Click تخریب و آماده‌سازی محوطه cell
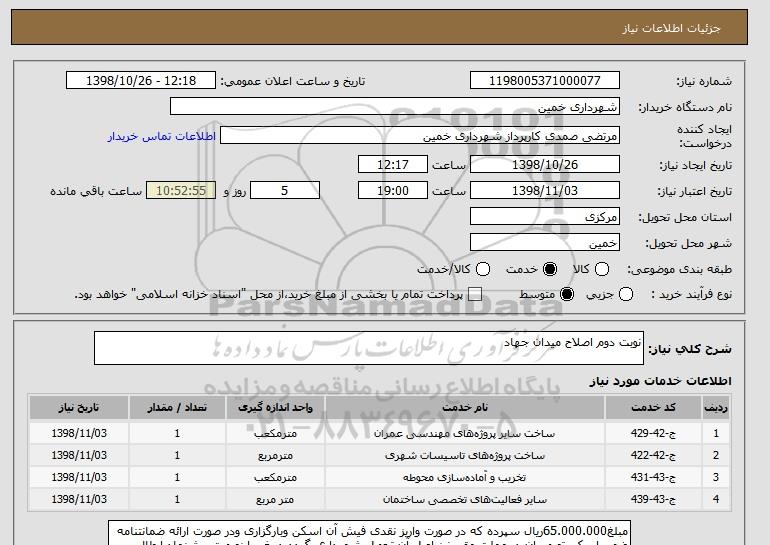 (x=465, y=477)
